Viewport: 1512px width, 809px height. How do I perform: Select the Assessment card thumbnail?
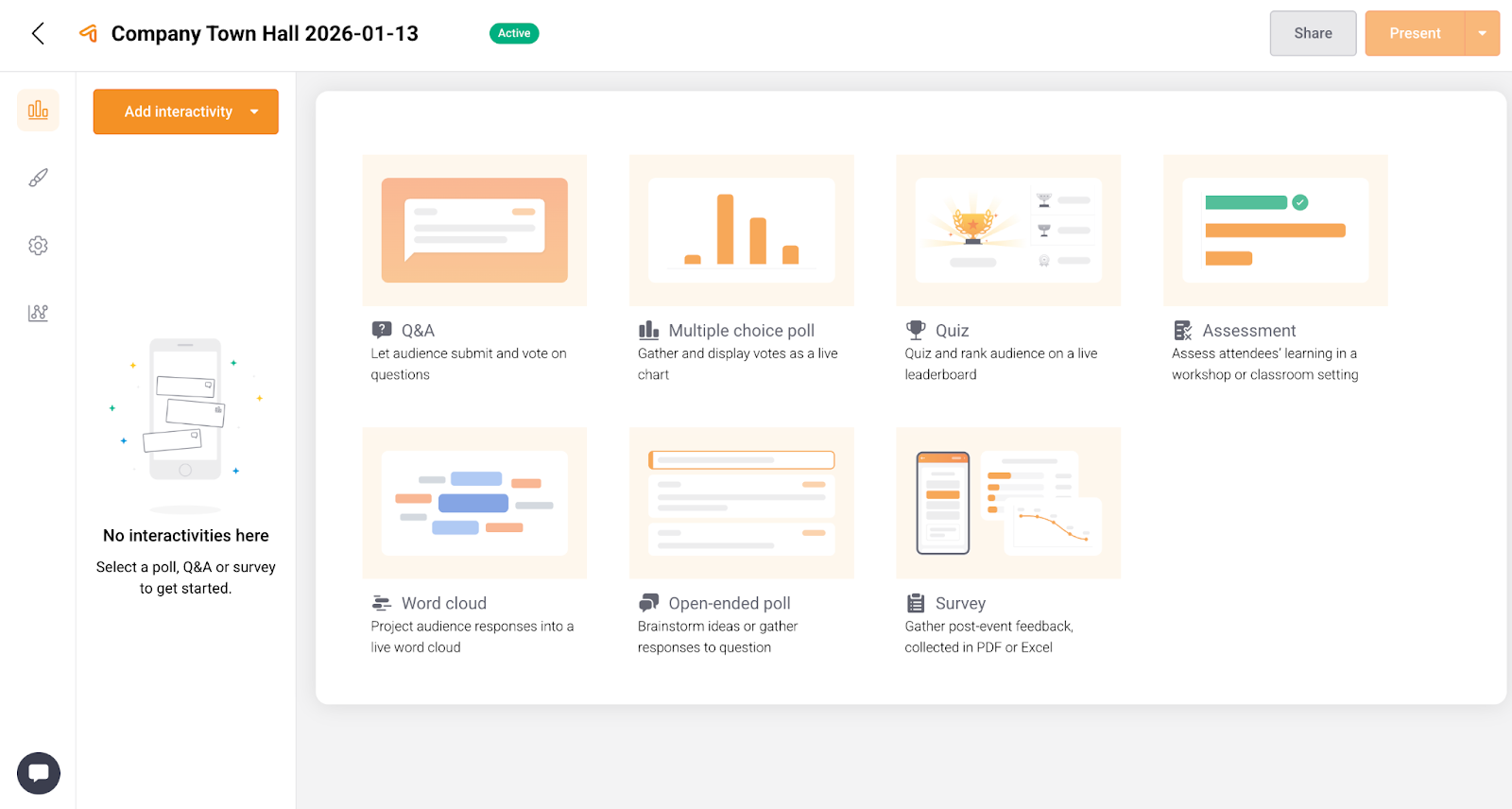tap(1275, 231)
